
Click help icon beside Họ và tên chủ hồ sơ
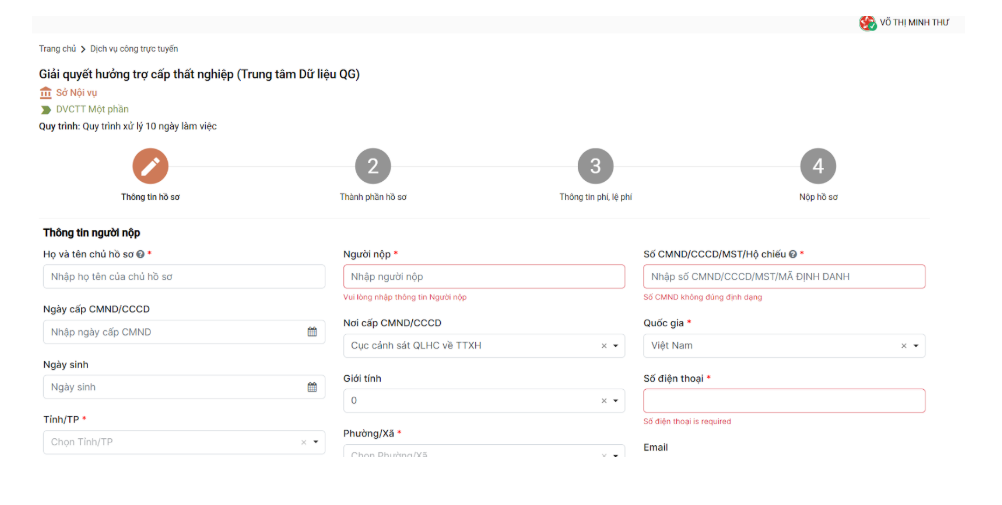pos(140,255)
